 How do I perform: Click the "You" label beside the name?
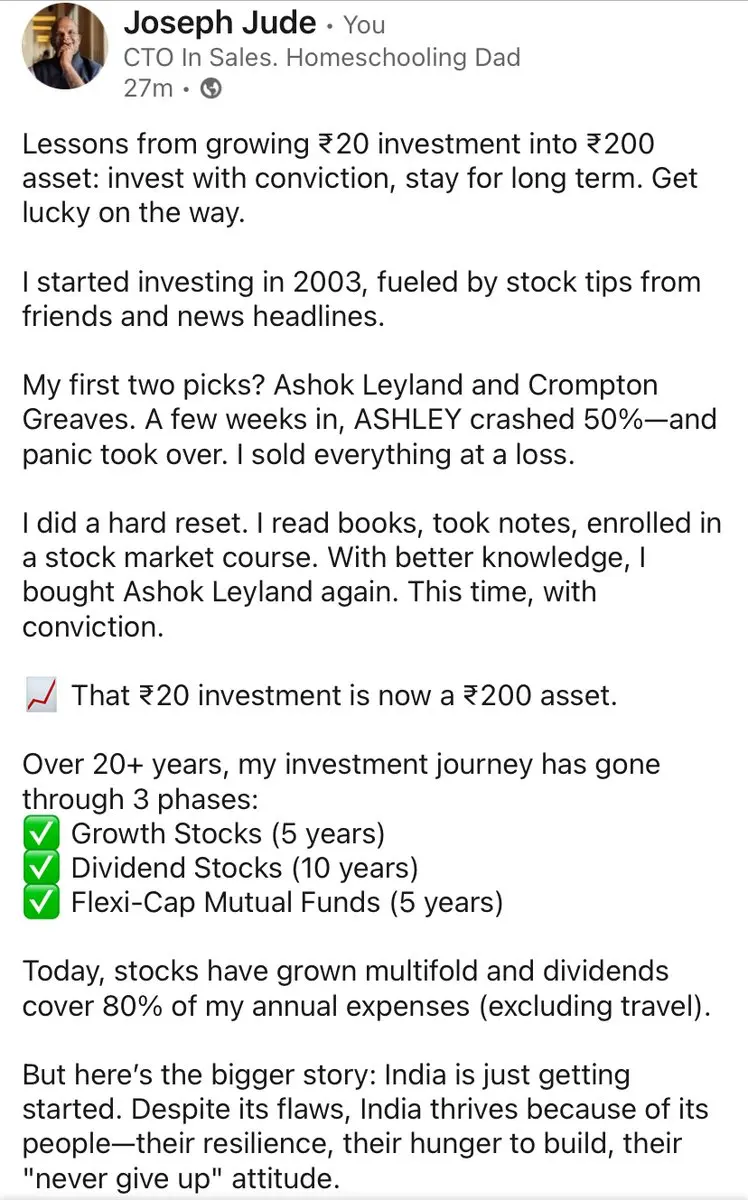364,25
